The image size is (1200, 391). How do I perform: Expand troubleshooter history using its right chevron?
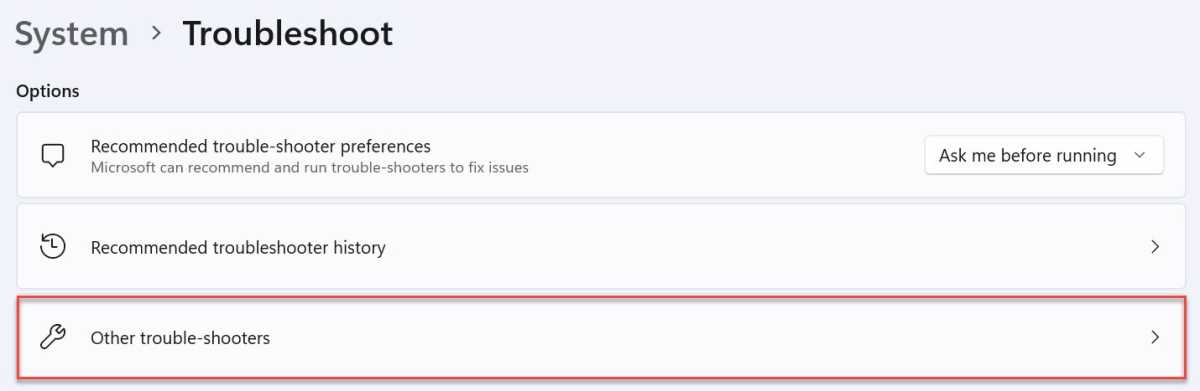1155,246
